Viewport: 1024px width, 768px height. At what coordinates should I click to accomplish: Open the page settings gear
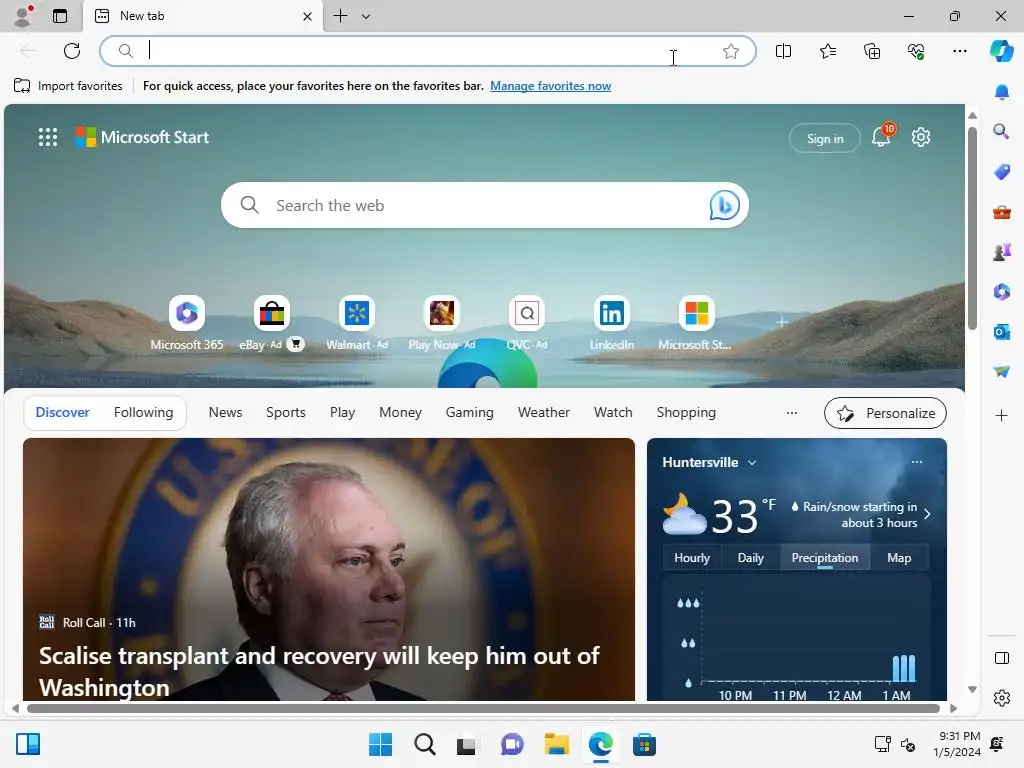tap(921, 137)
